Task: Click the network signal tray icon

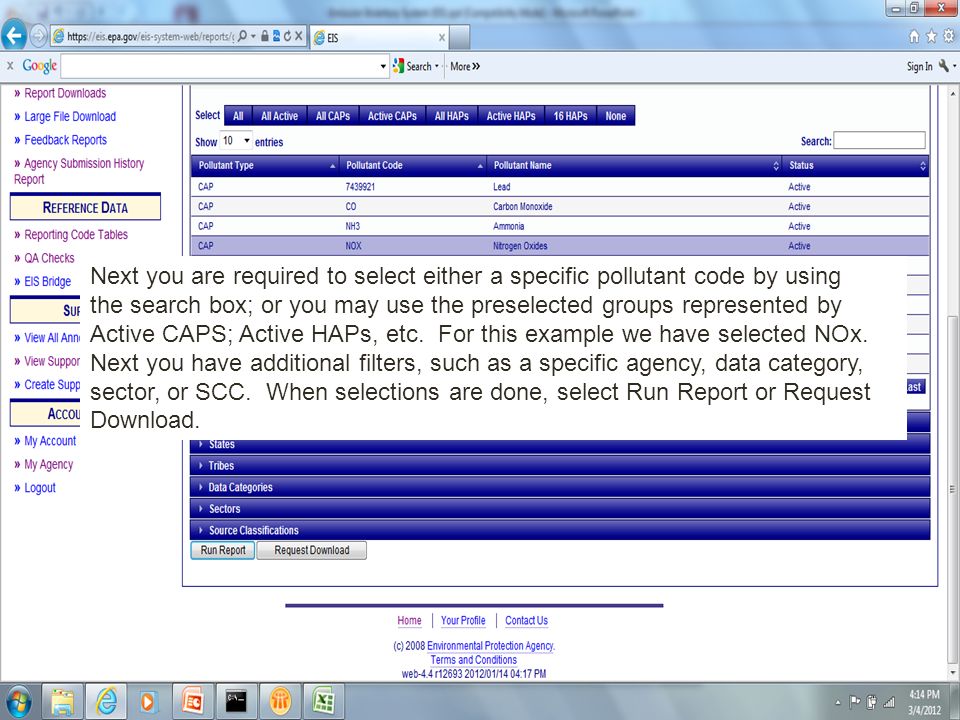Action: (888, 702)
